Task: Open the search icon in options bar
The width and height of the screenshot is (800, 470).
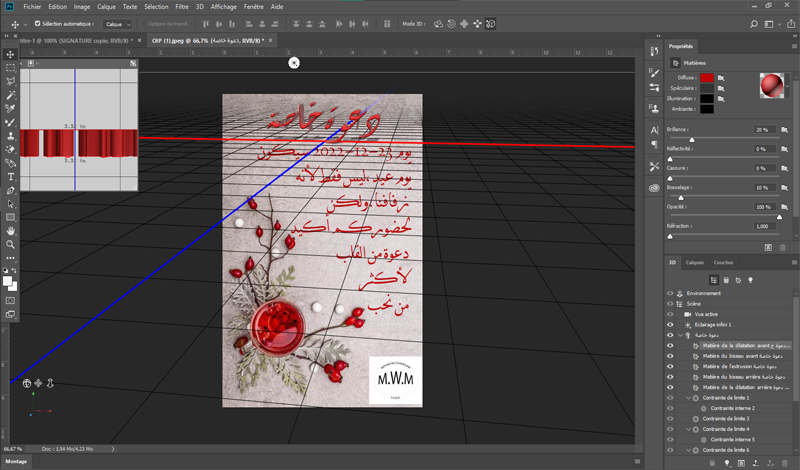Action: [x=754, y=24]
